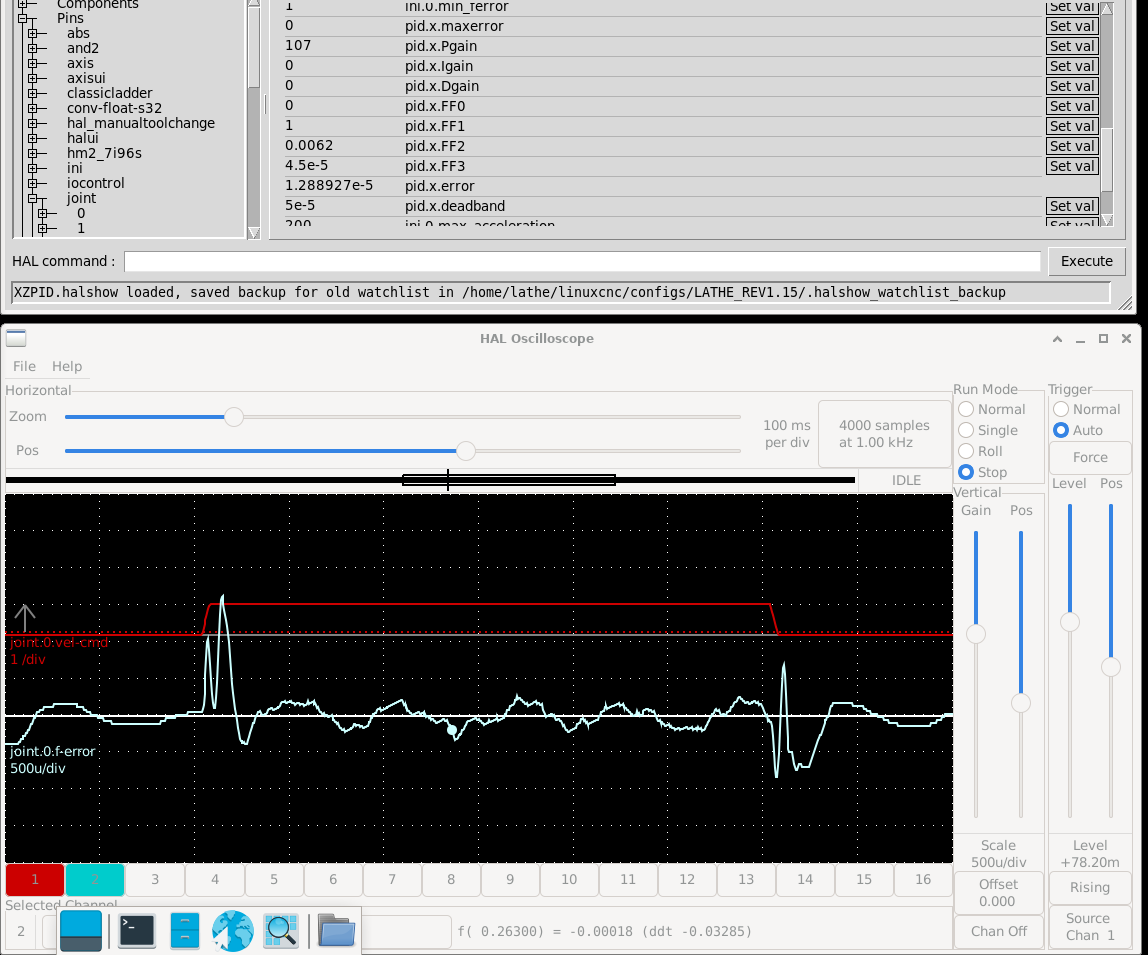This screenshot has width=1148, height=955.
Task: Adjust the horizontal Zoom slider
Action: [234, 417]
